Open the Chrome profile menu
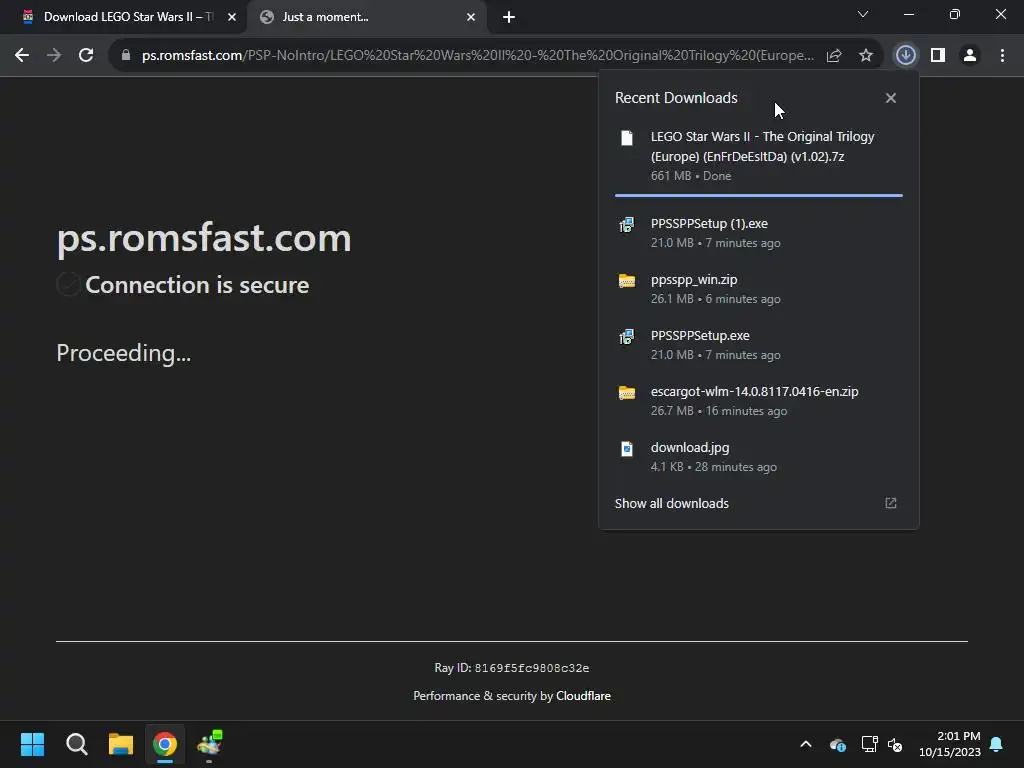1024x768 pixels. click(970, 56)
